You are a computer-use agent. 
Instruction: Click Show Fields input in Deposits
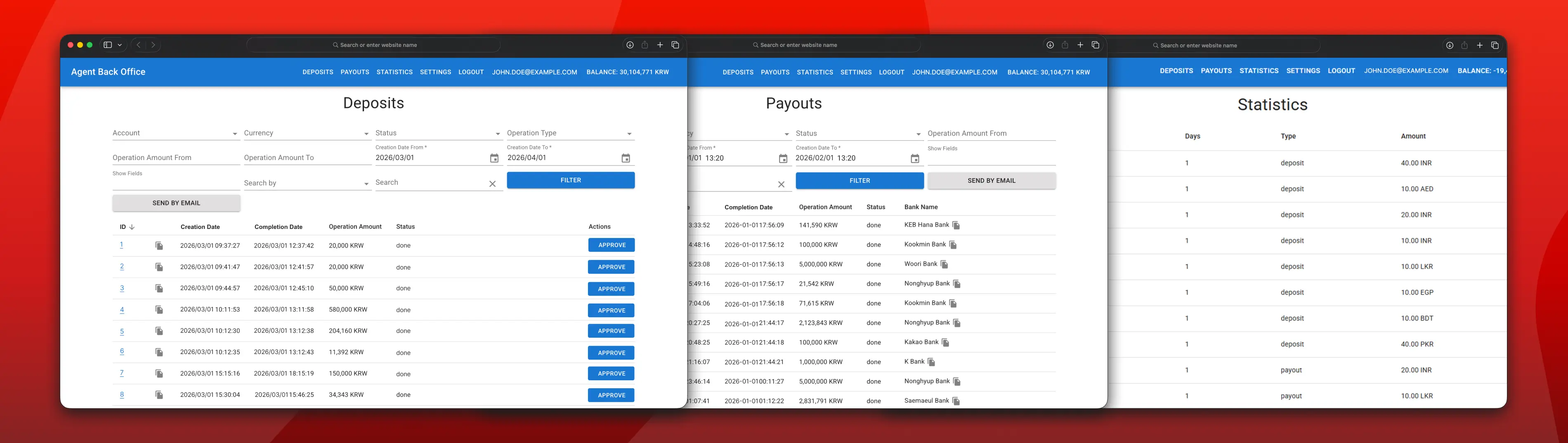point(176,183)
